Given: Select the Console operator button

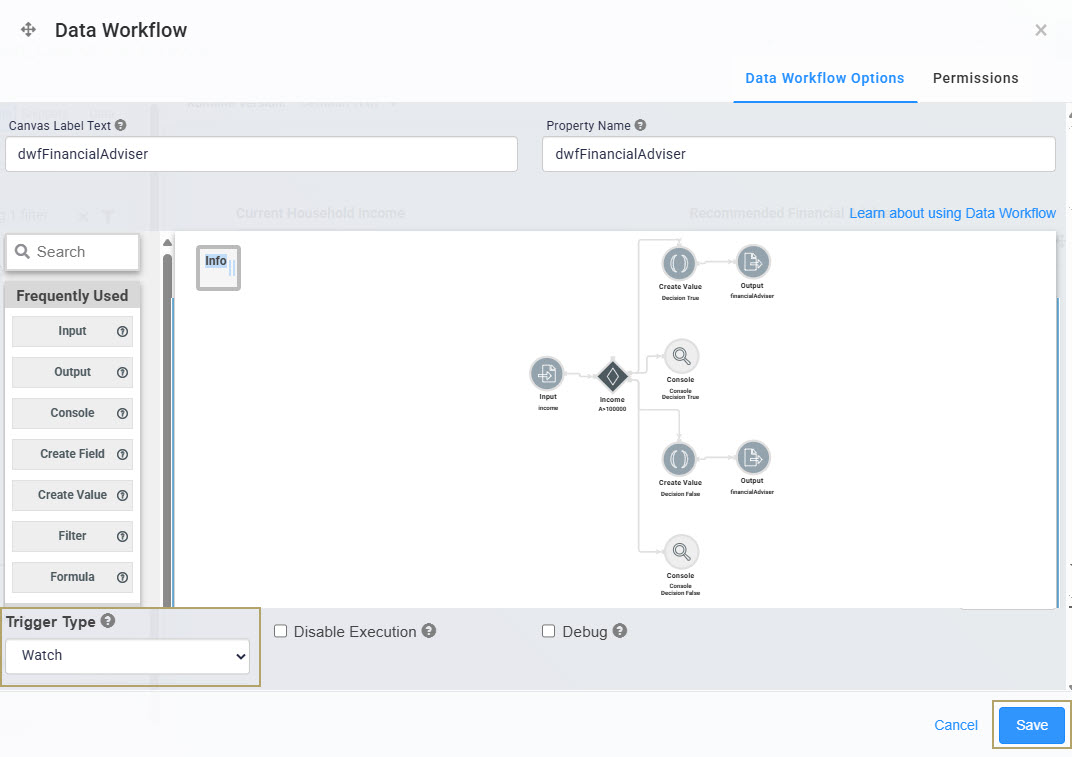Looking at the screenshot, I should click(x=72, y=413).
